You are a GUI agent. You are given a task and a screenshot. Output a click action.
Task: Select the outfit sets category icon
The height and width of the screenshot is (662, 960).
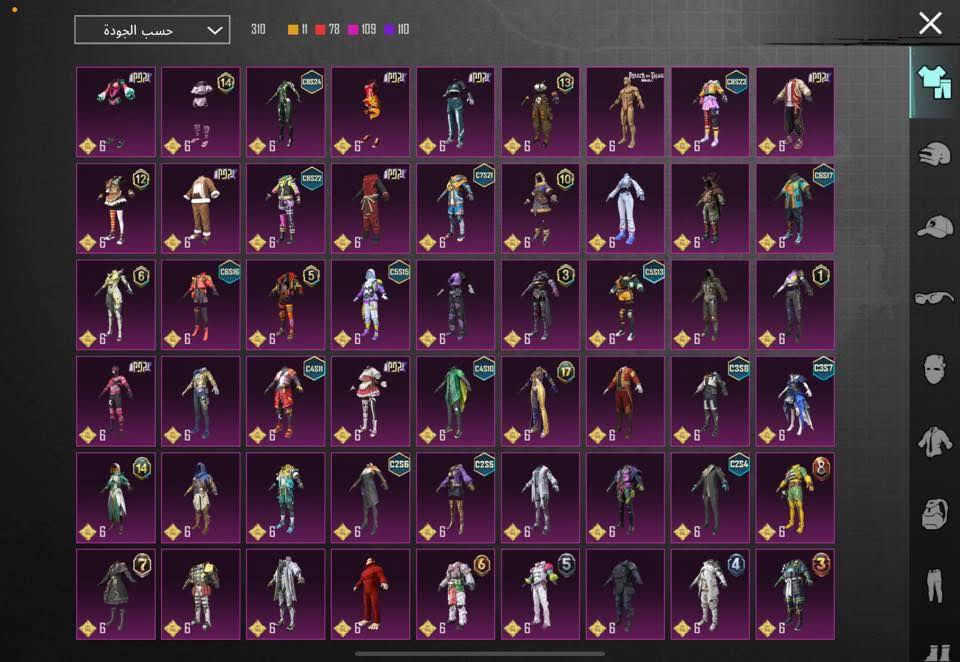click(933, 82)
